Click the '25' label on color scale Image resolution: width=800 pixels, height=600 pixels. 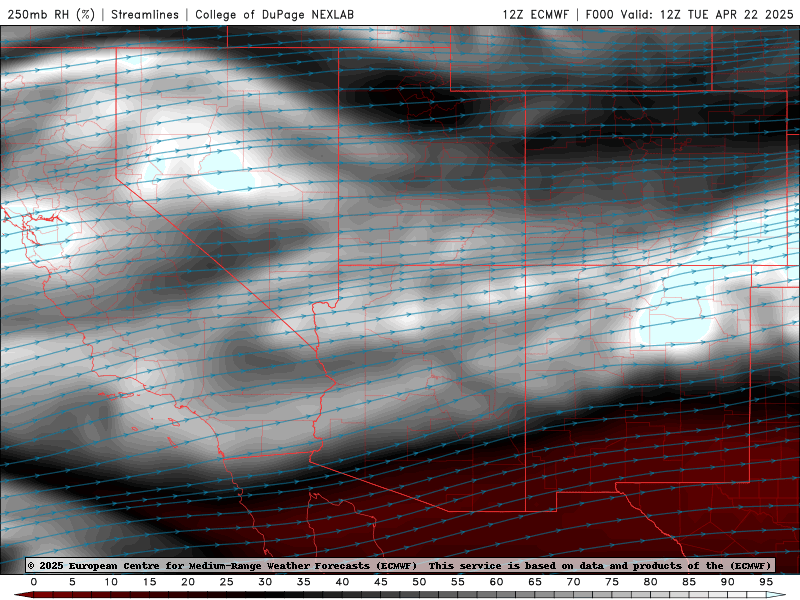coord(227,582)
